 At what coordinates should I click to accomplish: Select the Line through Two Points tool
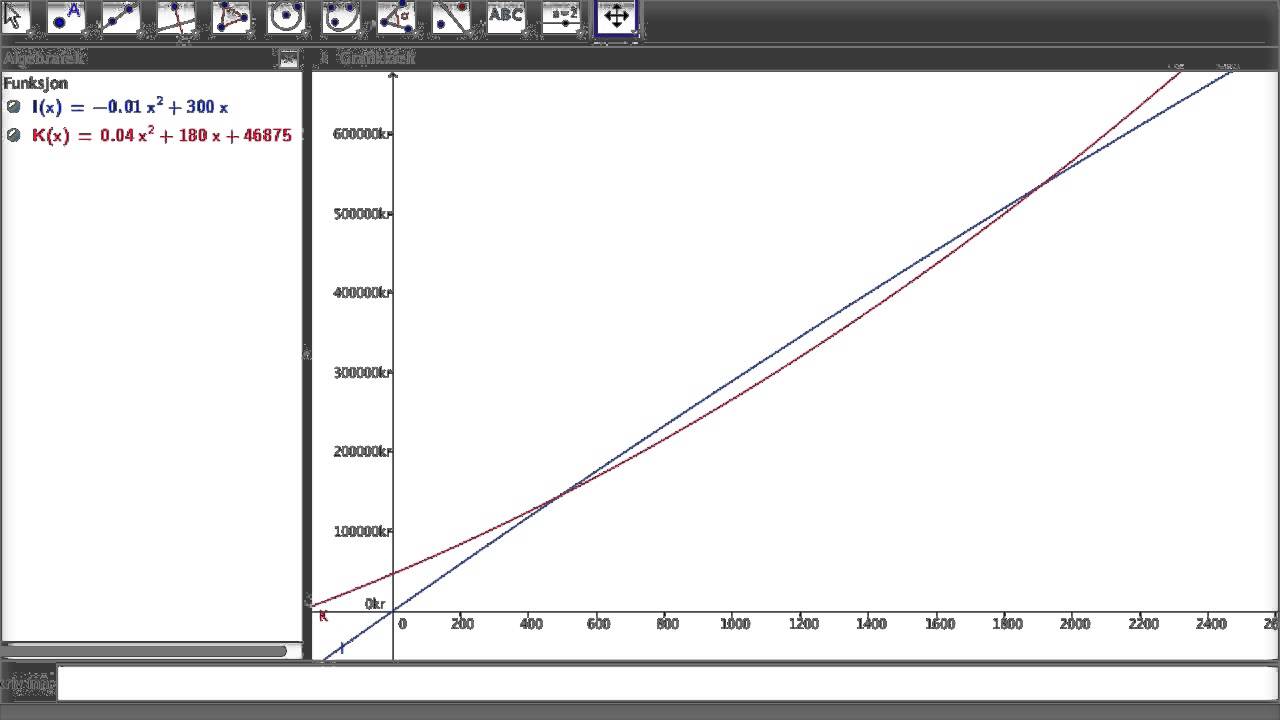pos(121,17)
